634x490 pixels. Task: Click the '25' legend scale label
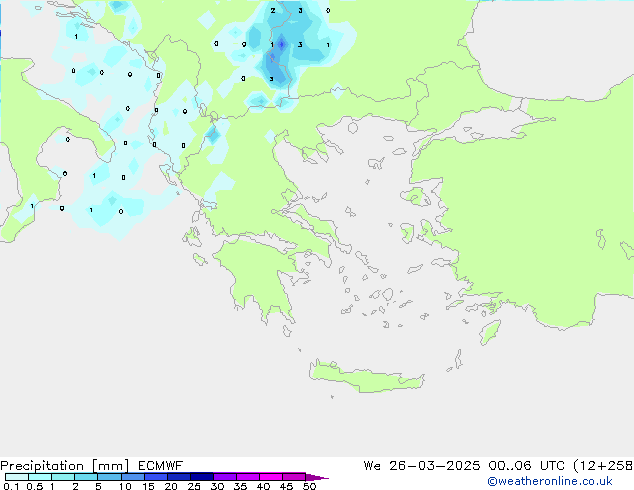(194, 486)
